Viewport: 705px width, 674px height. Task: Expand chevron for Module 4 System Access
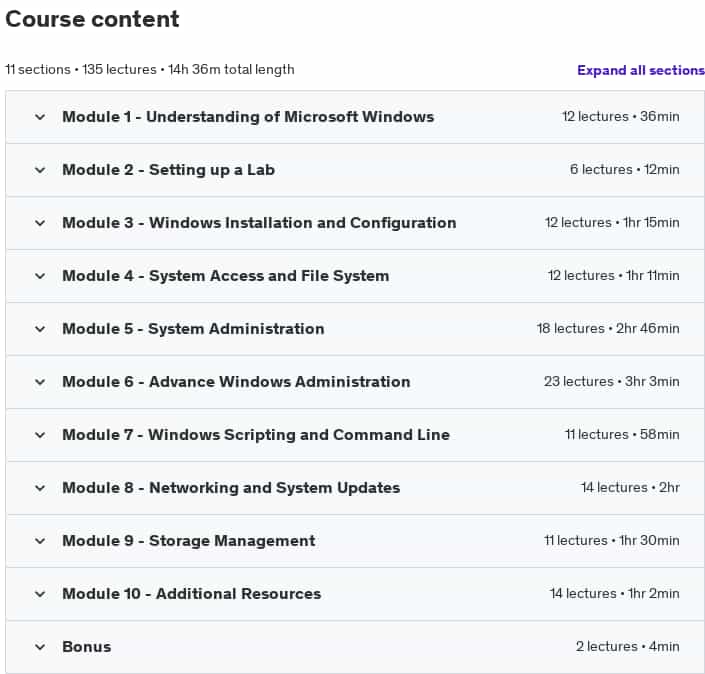(40, 276)
